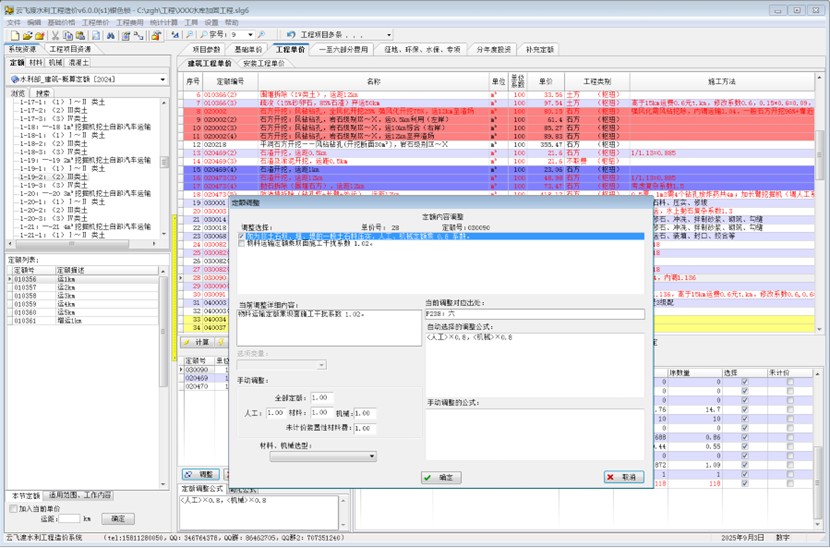
Task: Click the Paste toolbar icon
Action: pos(79,35)
